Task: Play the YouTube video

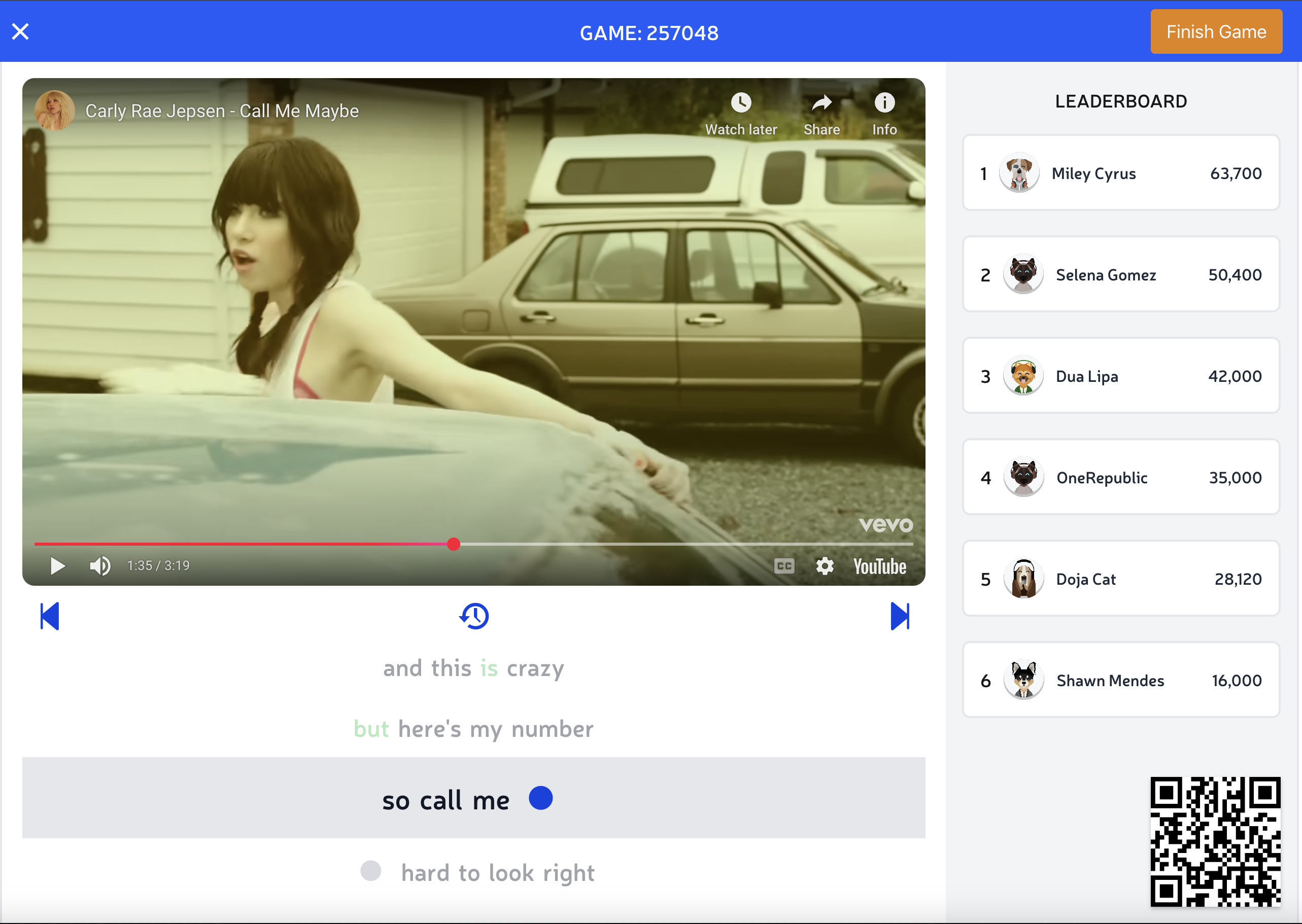Action: click(x=57, y=565)
